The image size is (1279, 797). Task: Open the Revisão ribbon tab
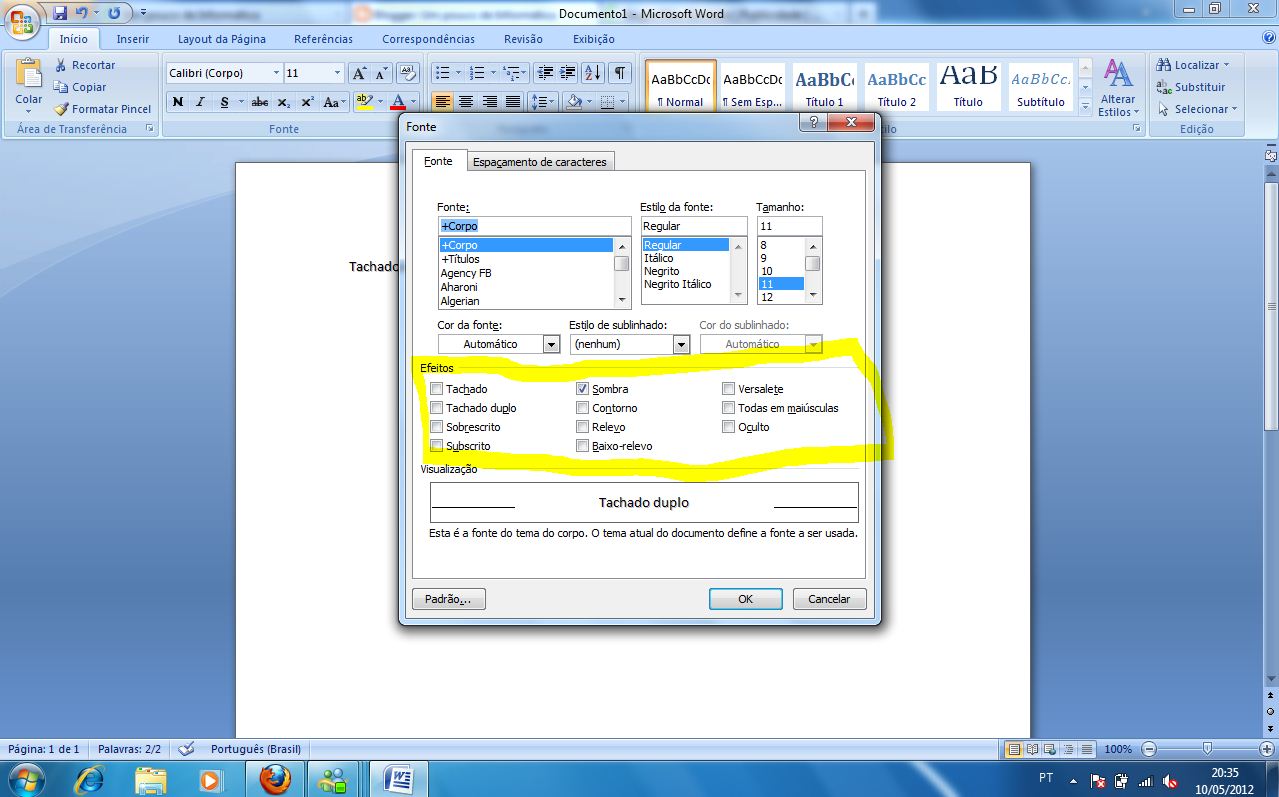pyautogui.click(x=523, y=39)
